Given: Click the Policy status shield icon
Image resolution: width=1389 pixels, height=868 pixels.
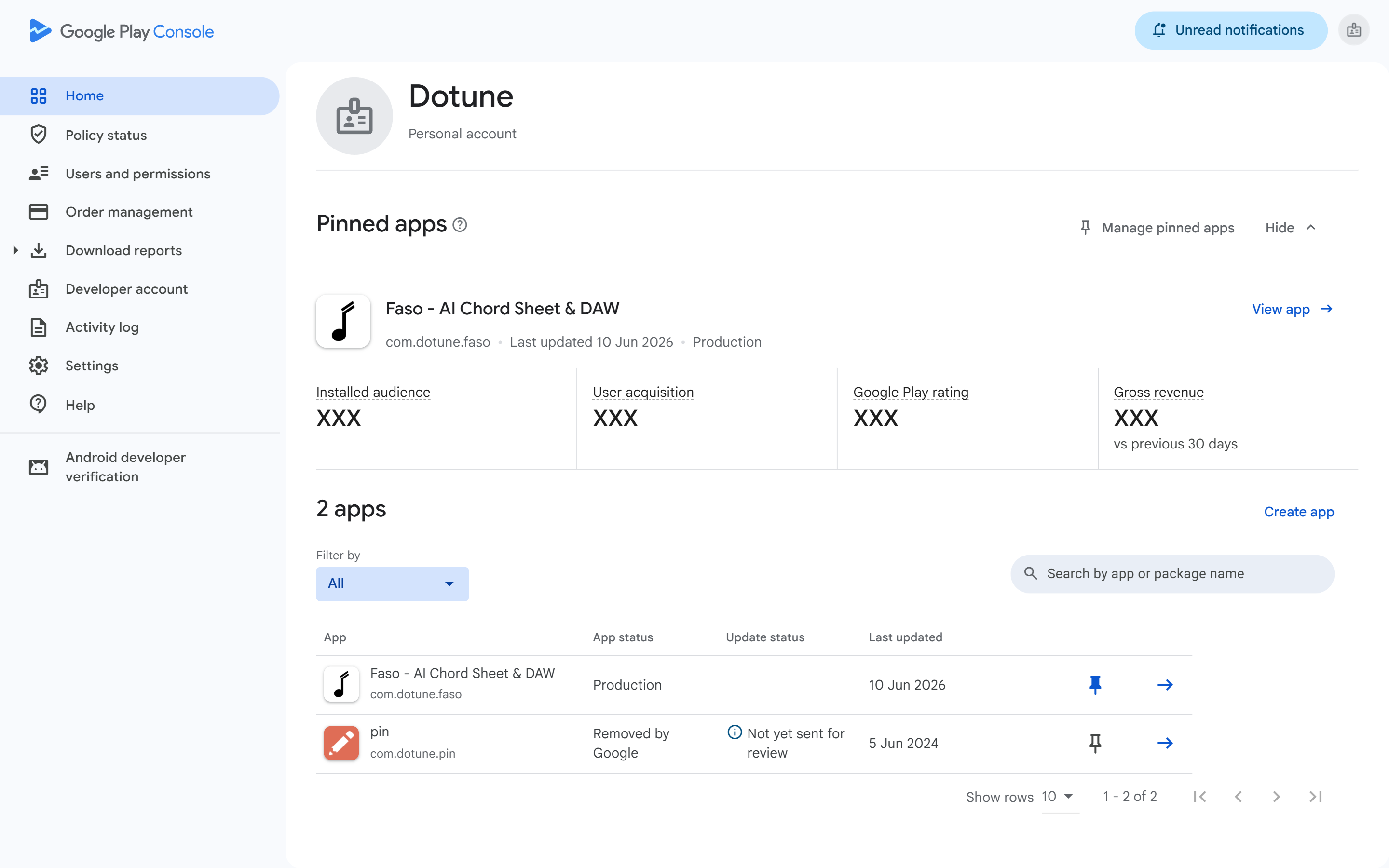Looking at the screenshot, I should pos(39,135).
